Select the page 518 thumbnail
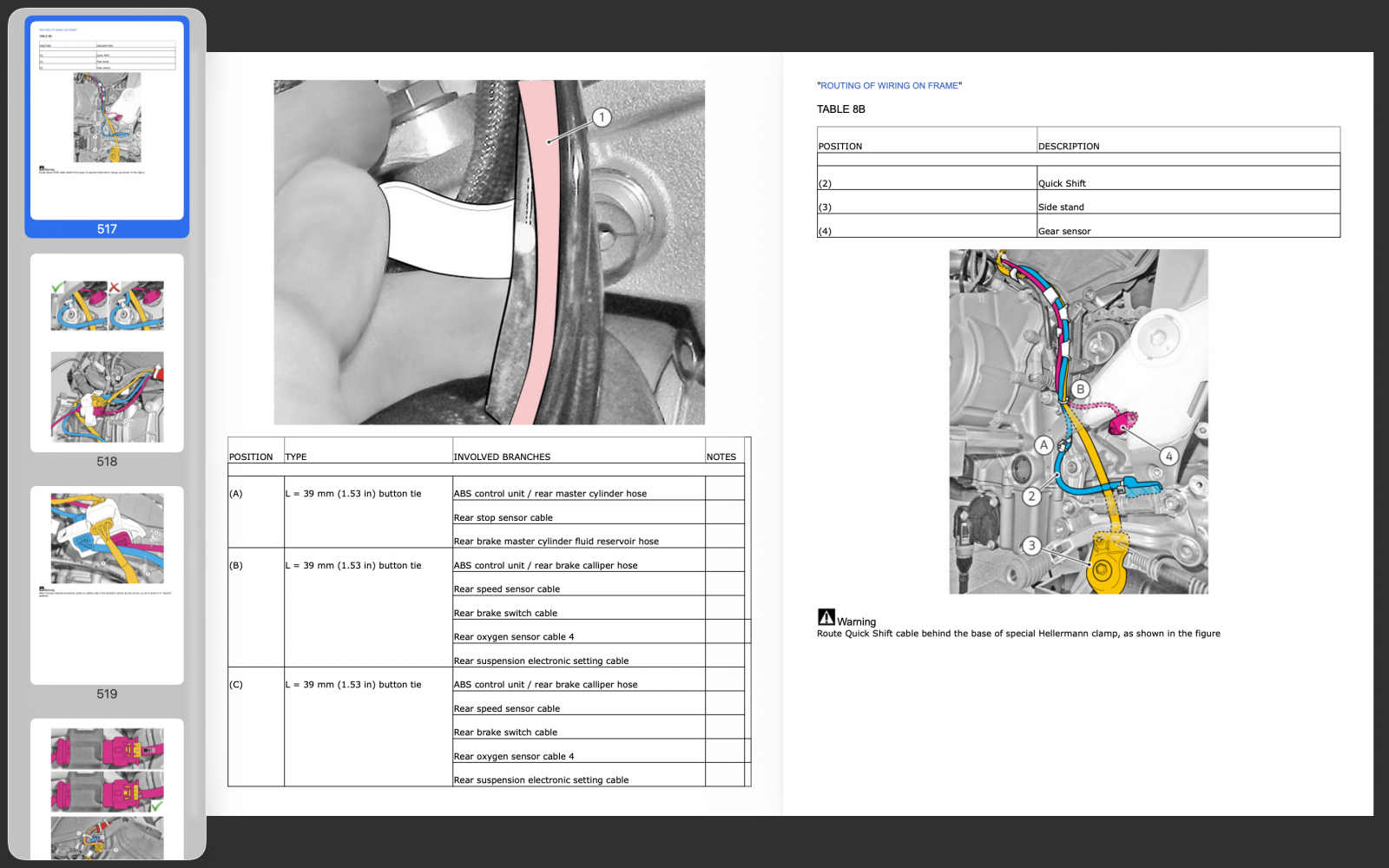The width and height of the screenshot is (1389, 868). tap(107, 352)
